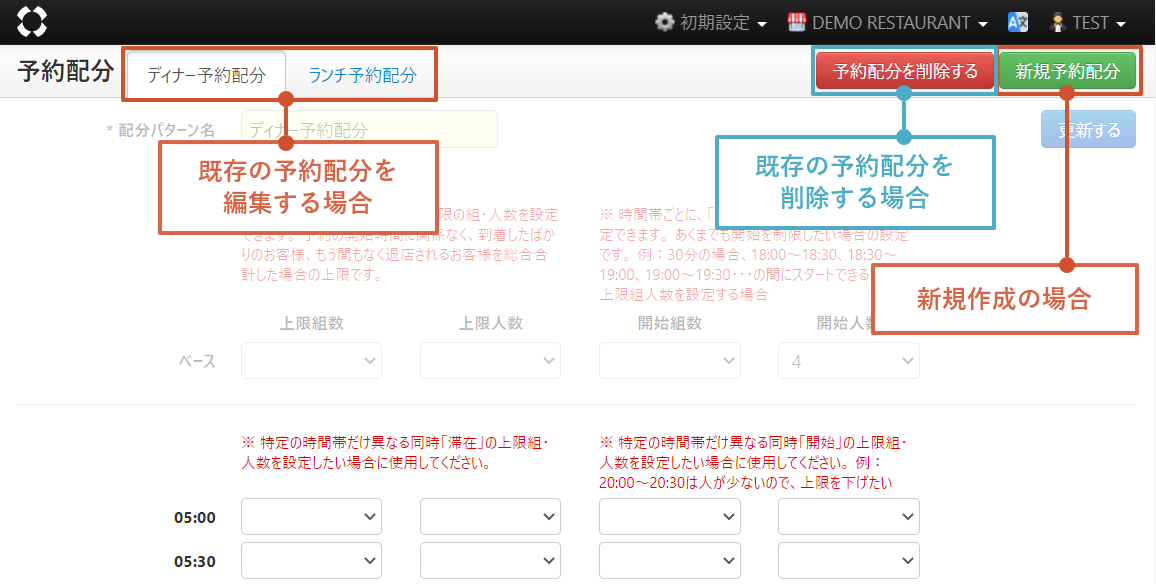Screen dimensions: 1156x584
Task: Open the base 上限組数 dropdown
Action: click(311, 361)
